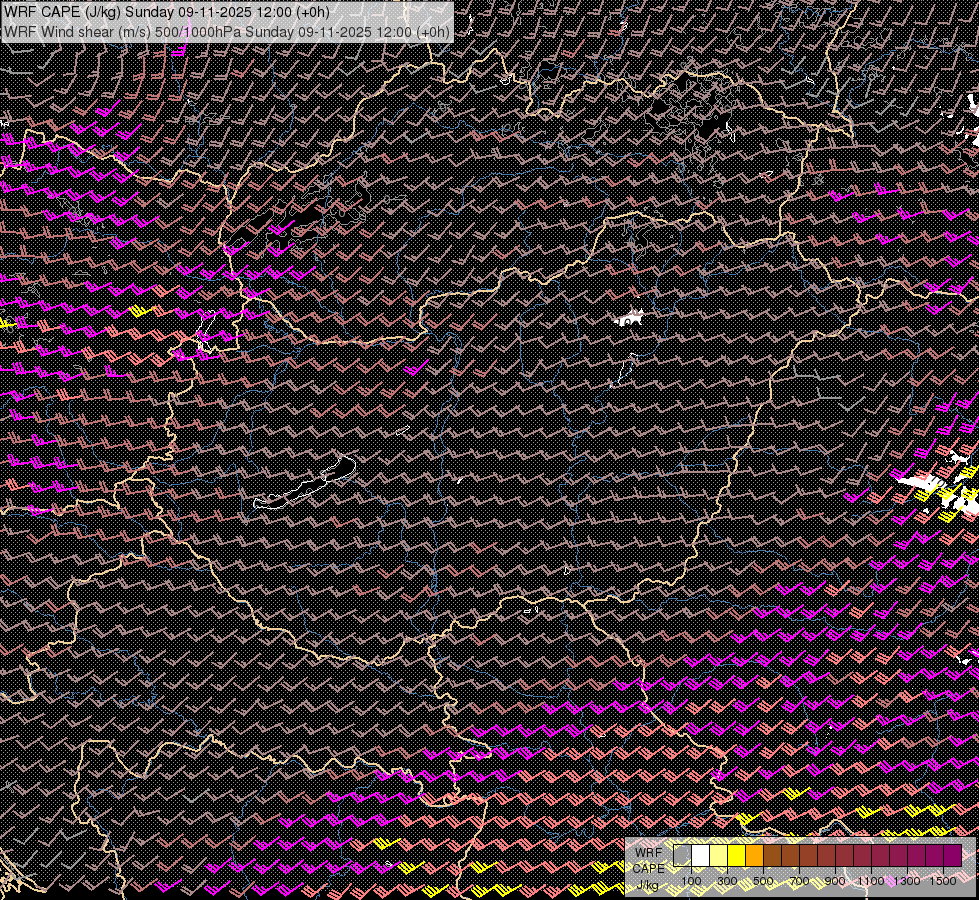The image size is (979, 900).
Task: Click the WRF Wind shear title line
Action: [227, 32]
